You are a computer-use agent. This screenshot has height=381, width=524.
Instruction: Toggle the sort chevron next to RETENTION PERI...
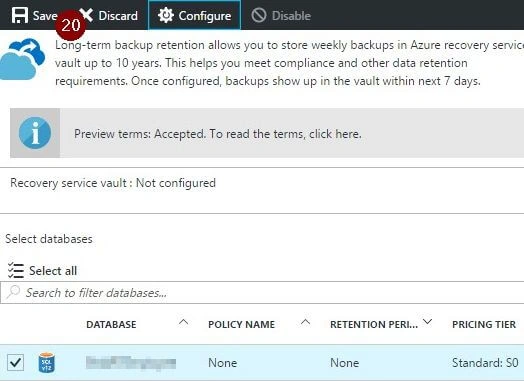[x=427, y=322]
